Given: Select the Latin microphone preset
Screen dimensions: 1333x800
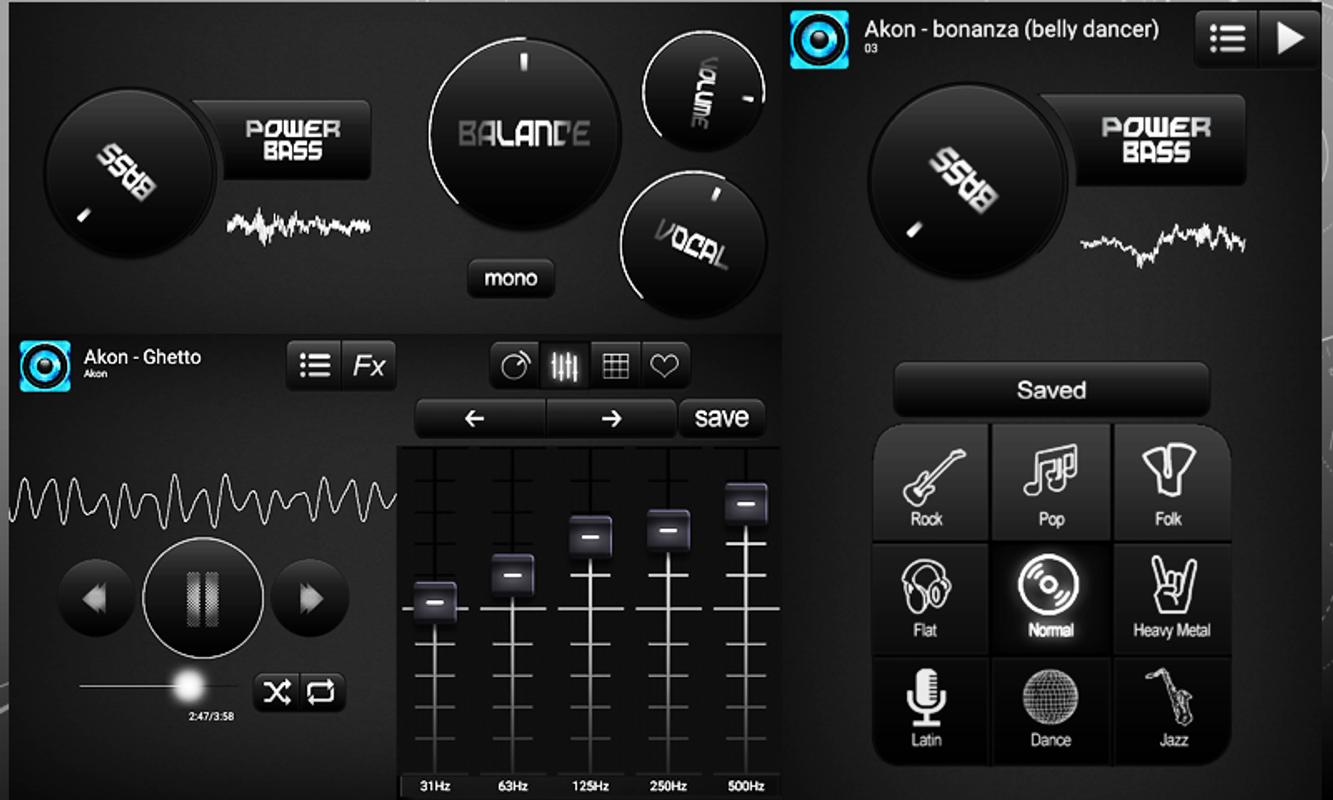Looking at the screenshot, I should pos(930,709).
